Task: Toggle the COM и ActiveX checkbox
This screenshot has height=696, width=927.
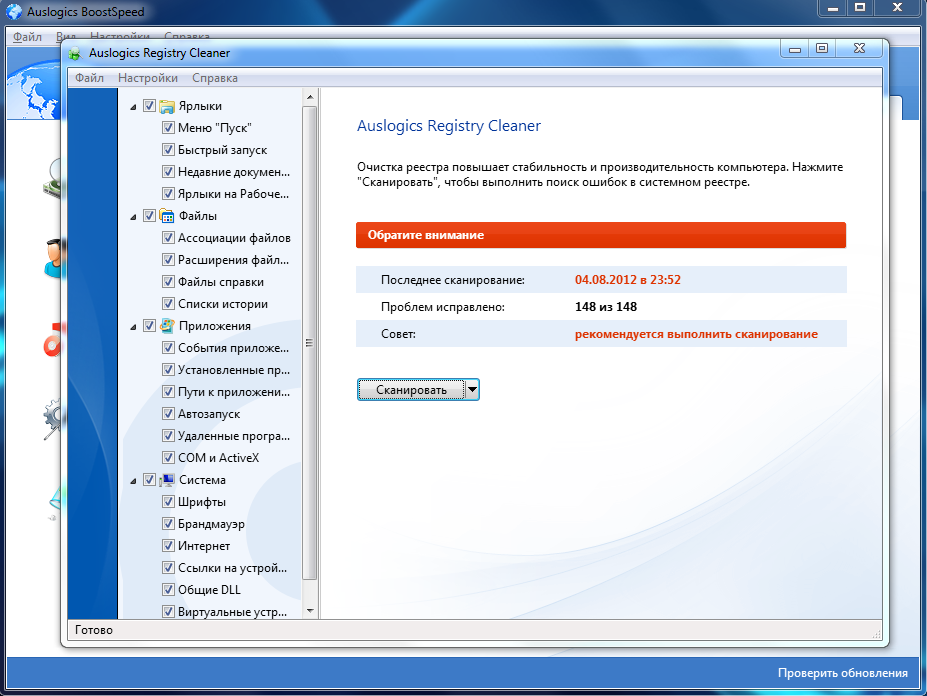Action: coord(168,458)
